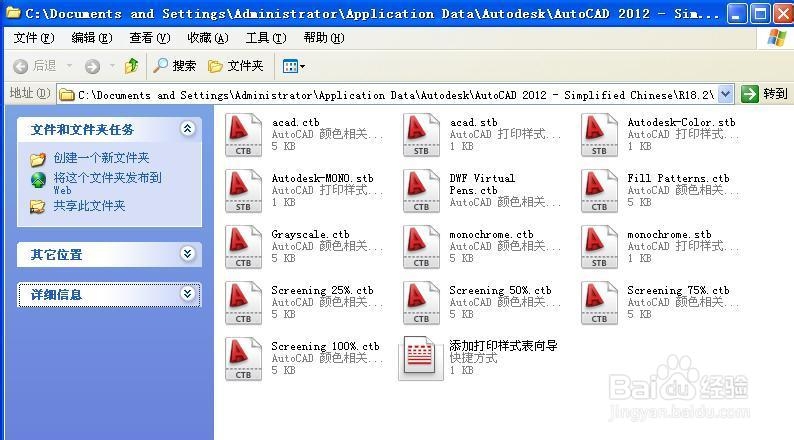
Task: Open the Views button menu
Action: pos(294,66)
